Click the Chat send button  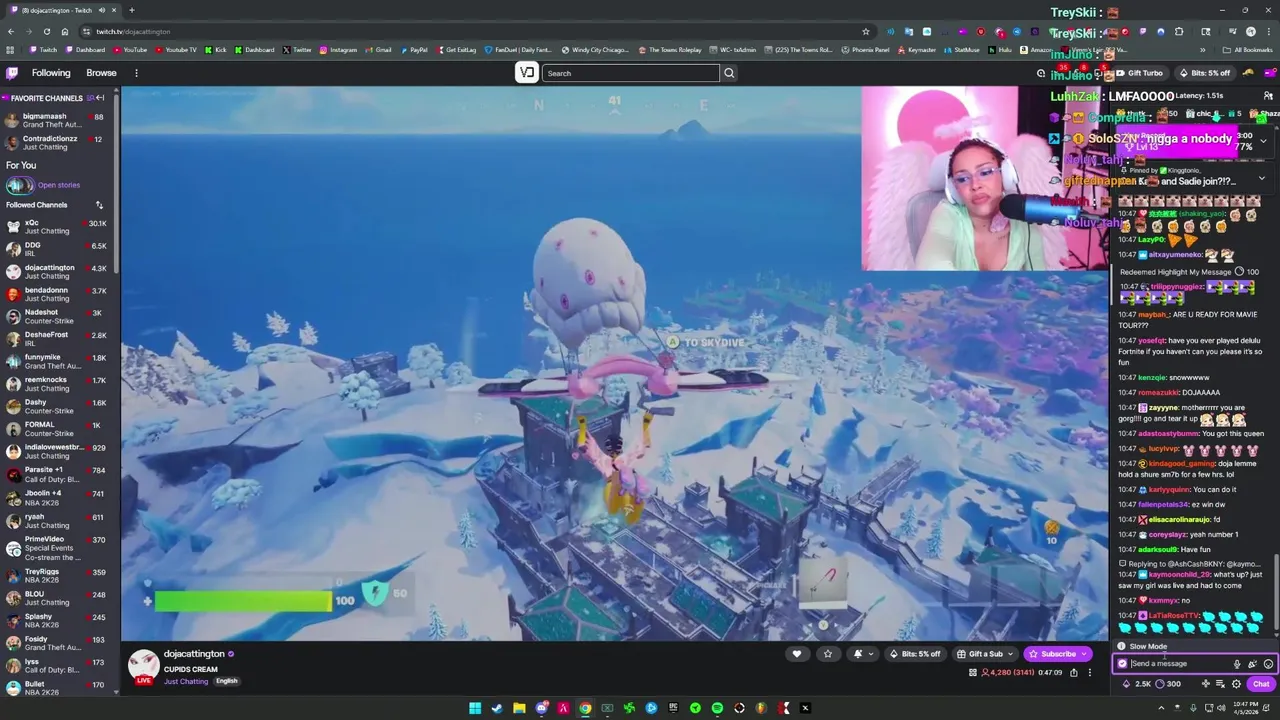[1261, 684]
